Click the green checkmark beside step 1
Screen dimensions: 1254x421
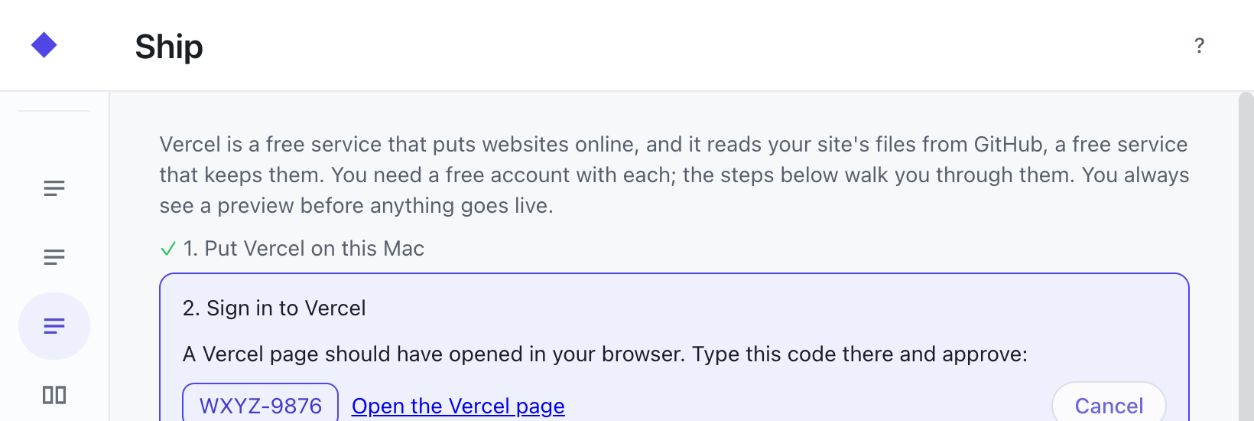tap(168, 249)
